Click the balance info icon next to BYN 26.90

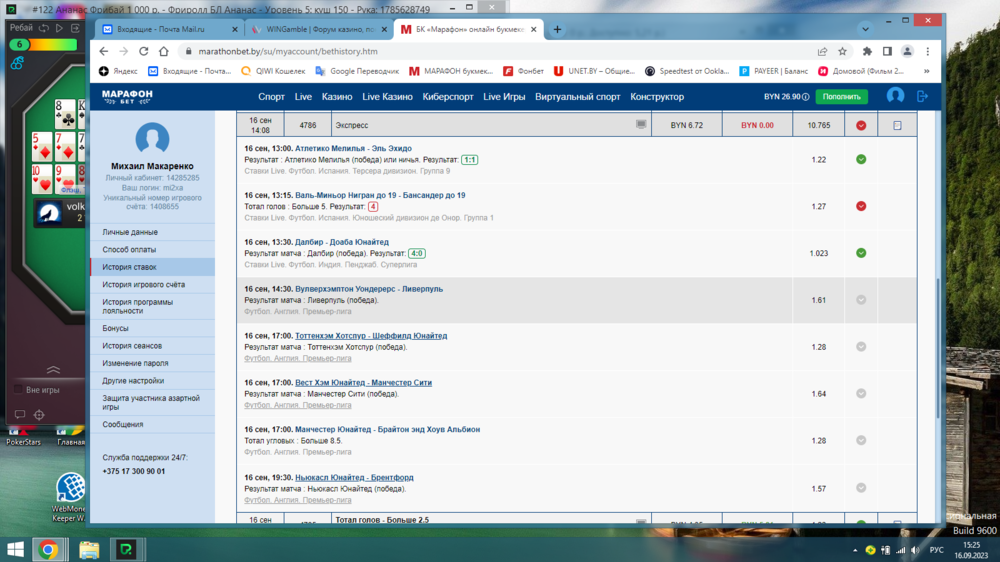[x=806, y=97]
